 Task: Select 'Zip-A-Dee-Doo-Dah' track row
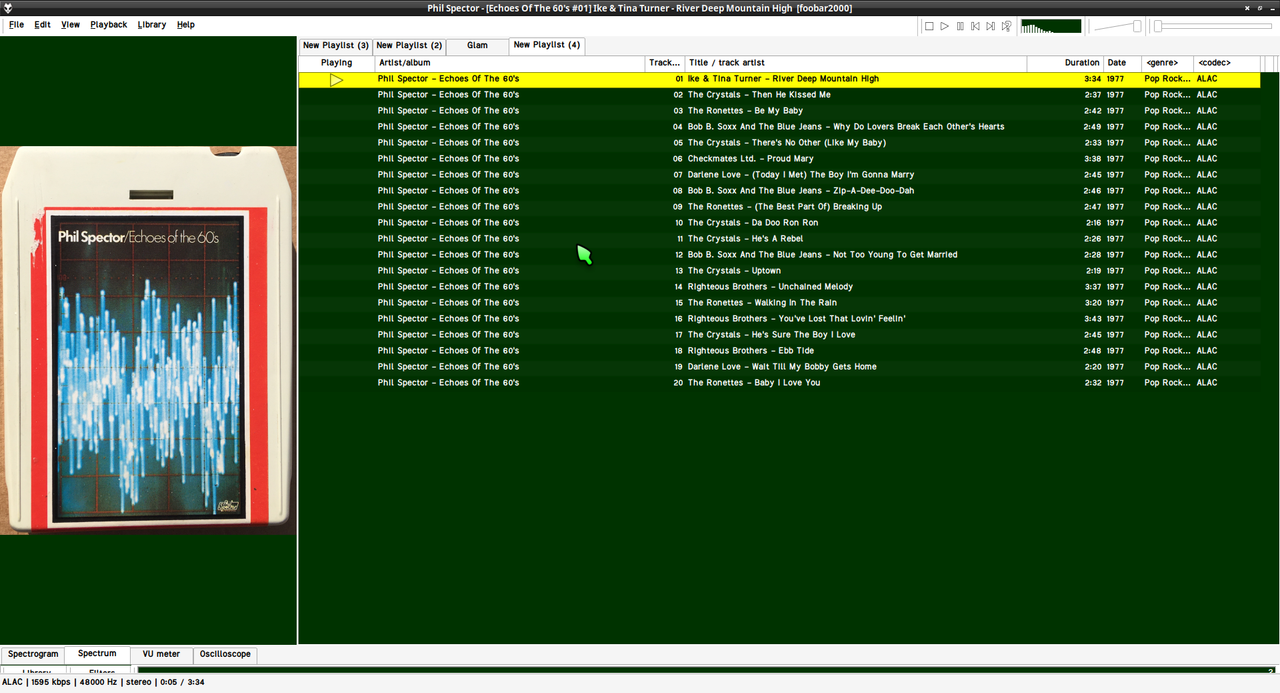780,191
